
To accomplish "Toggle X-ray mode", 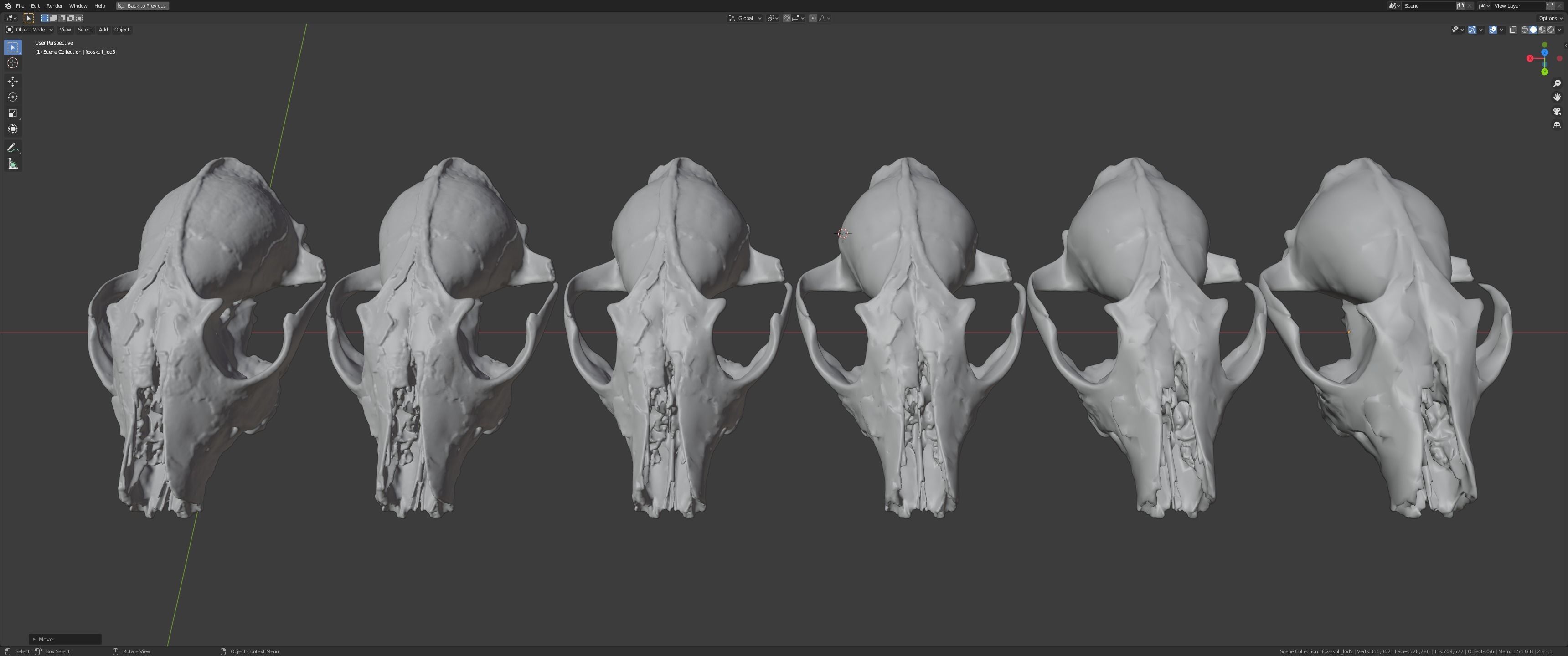I will click(1513, 29).
